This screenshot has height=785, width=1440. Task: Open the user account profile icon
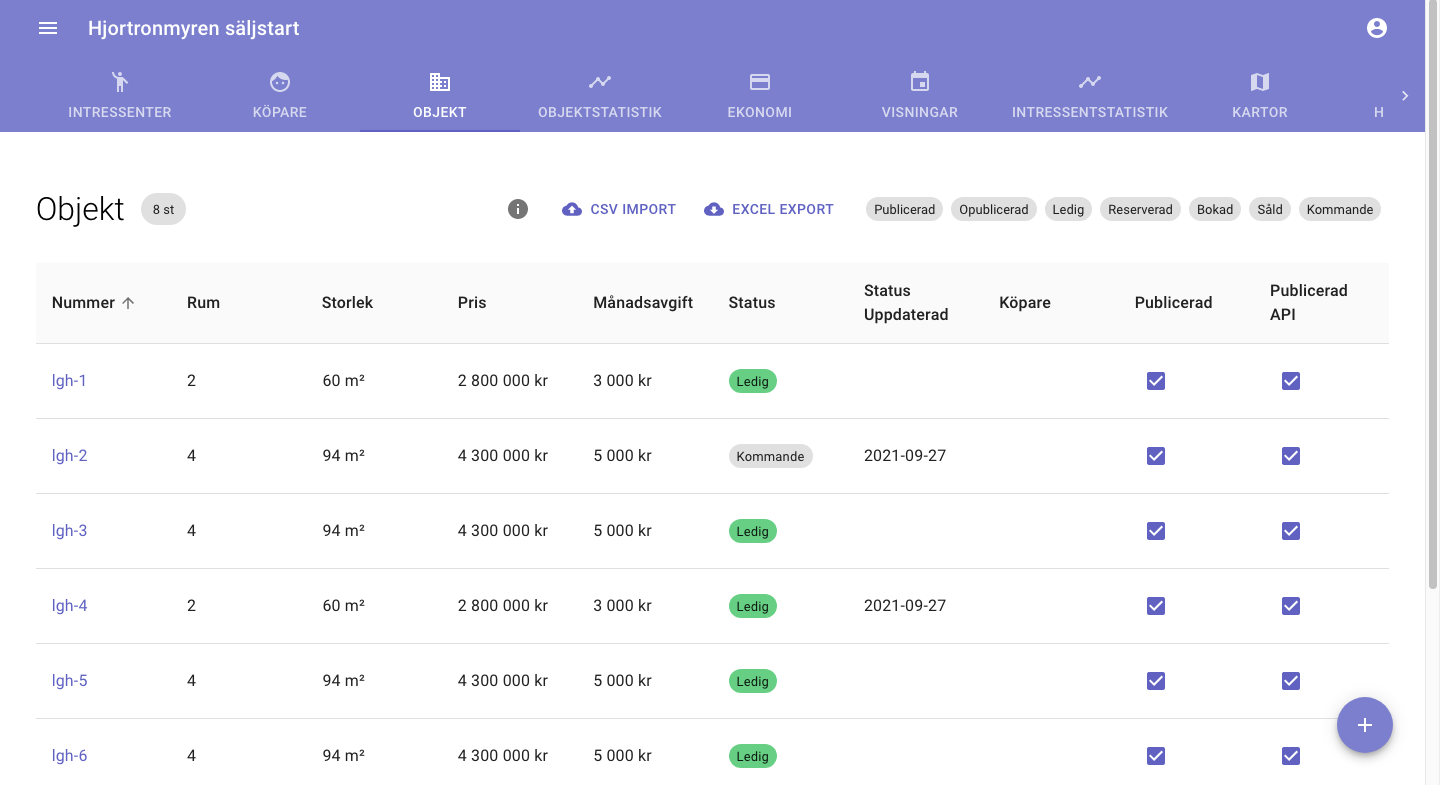[1377, 28]
